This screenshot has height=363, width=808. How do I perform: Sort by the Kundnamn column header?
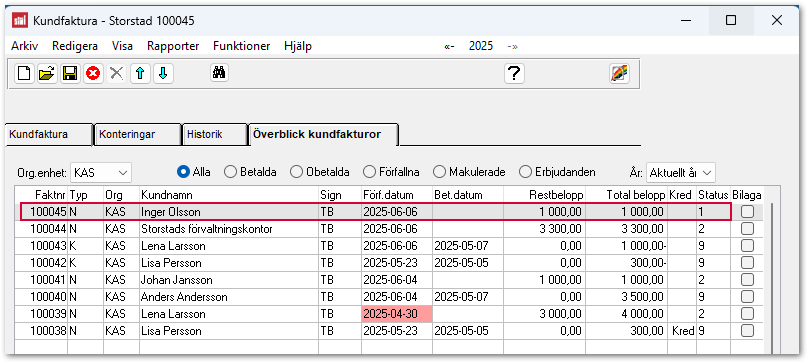[x=229, y=195]
